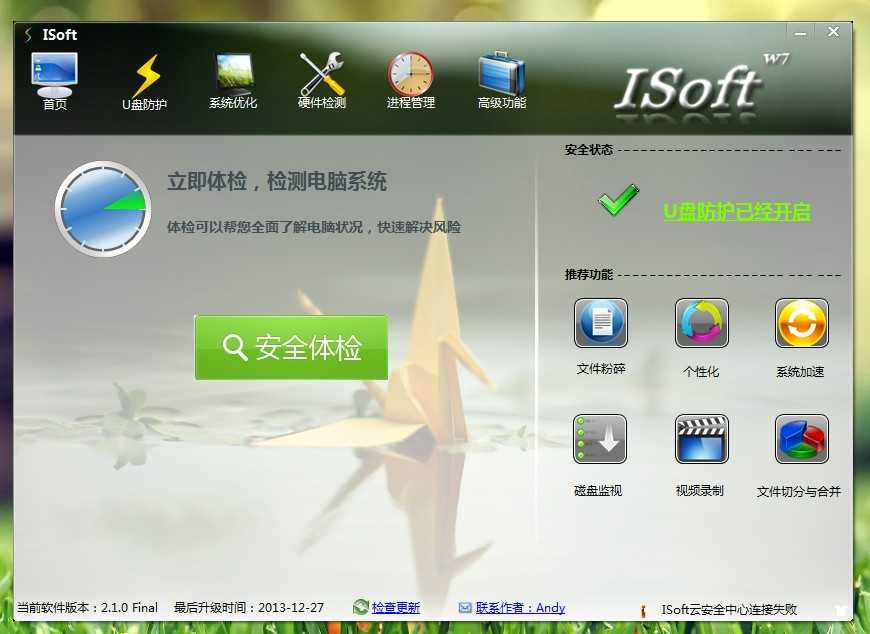Open the 首页 home monitor icon
Viewport: 870px width, 634px height.
click(x=54, y=77)
